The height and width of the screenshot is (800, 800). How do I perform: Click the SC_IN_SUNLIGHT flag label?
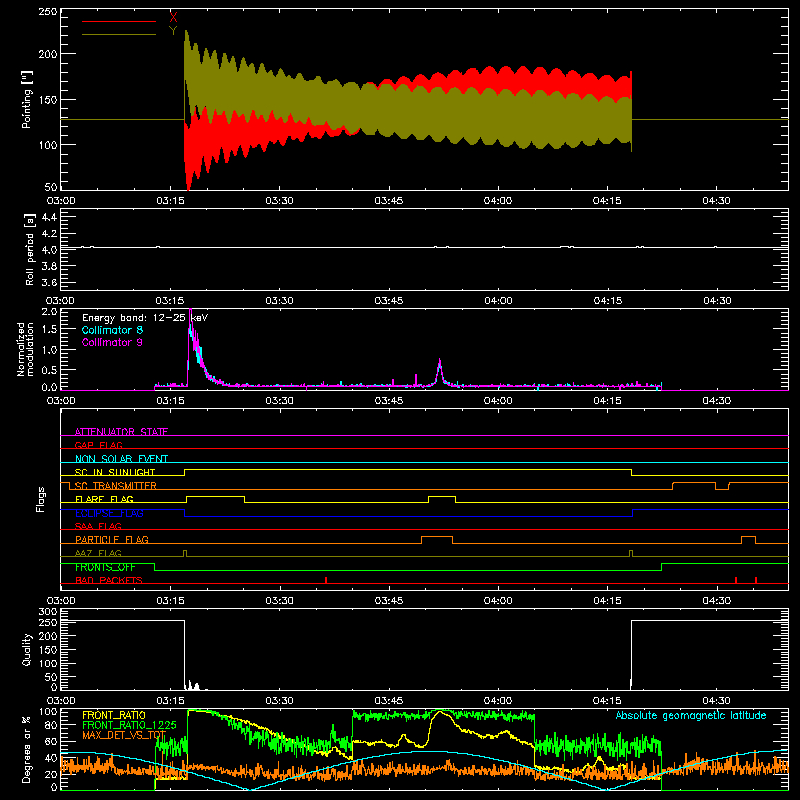point(114,472)
